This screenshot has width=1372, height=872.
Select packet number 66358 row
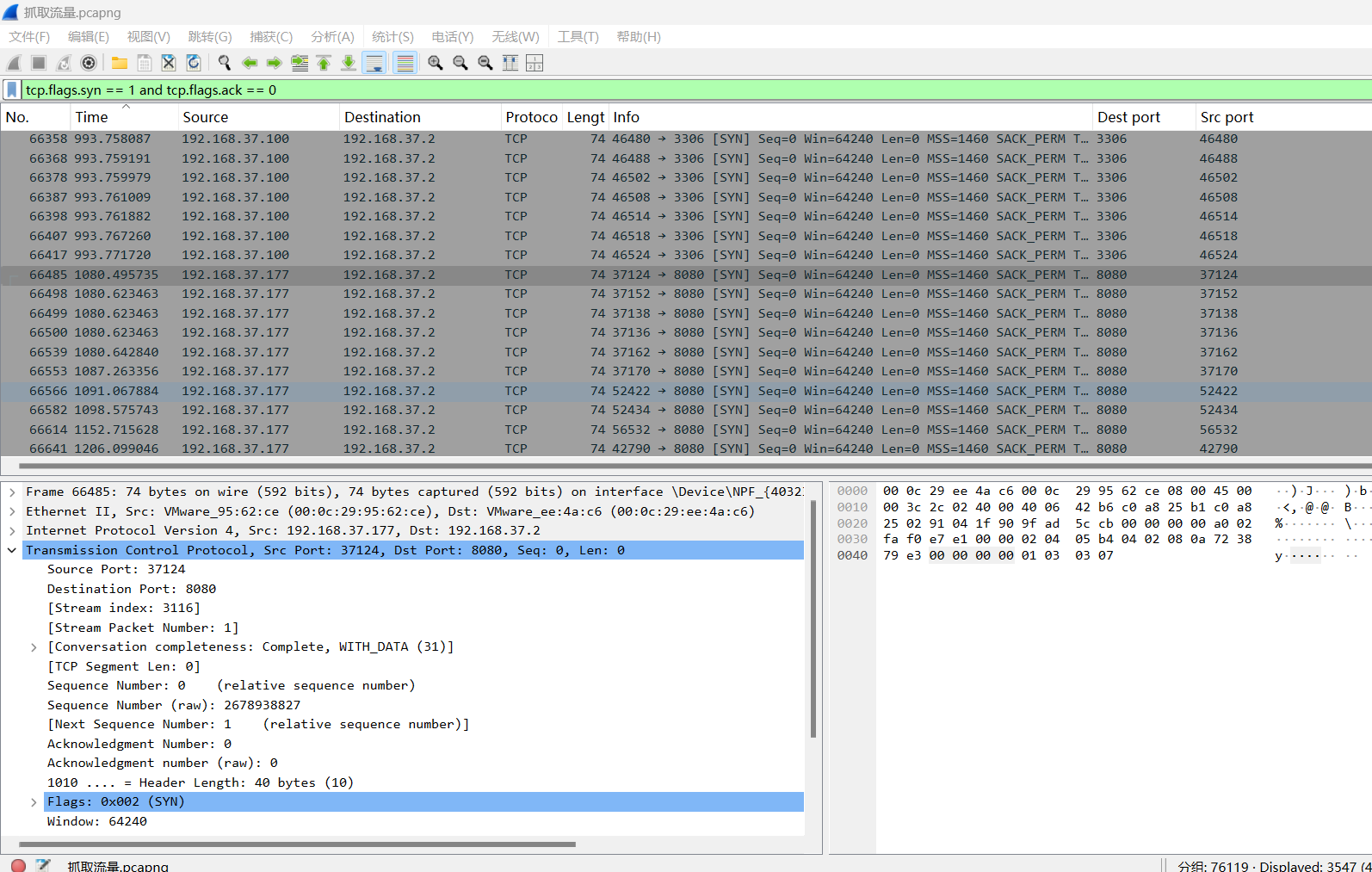coord(686,139)
